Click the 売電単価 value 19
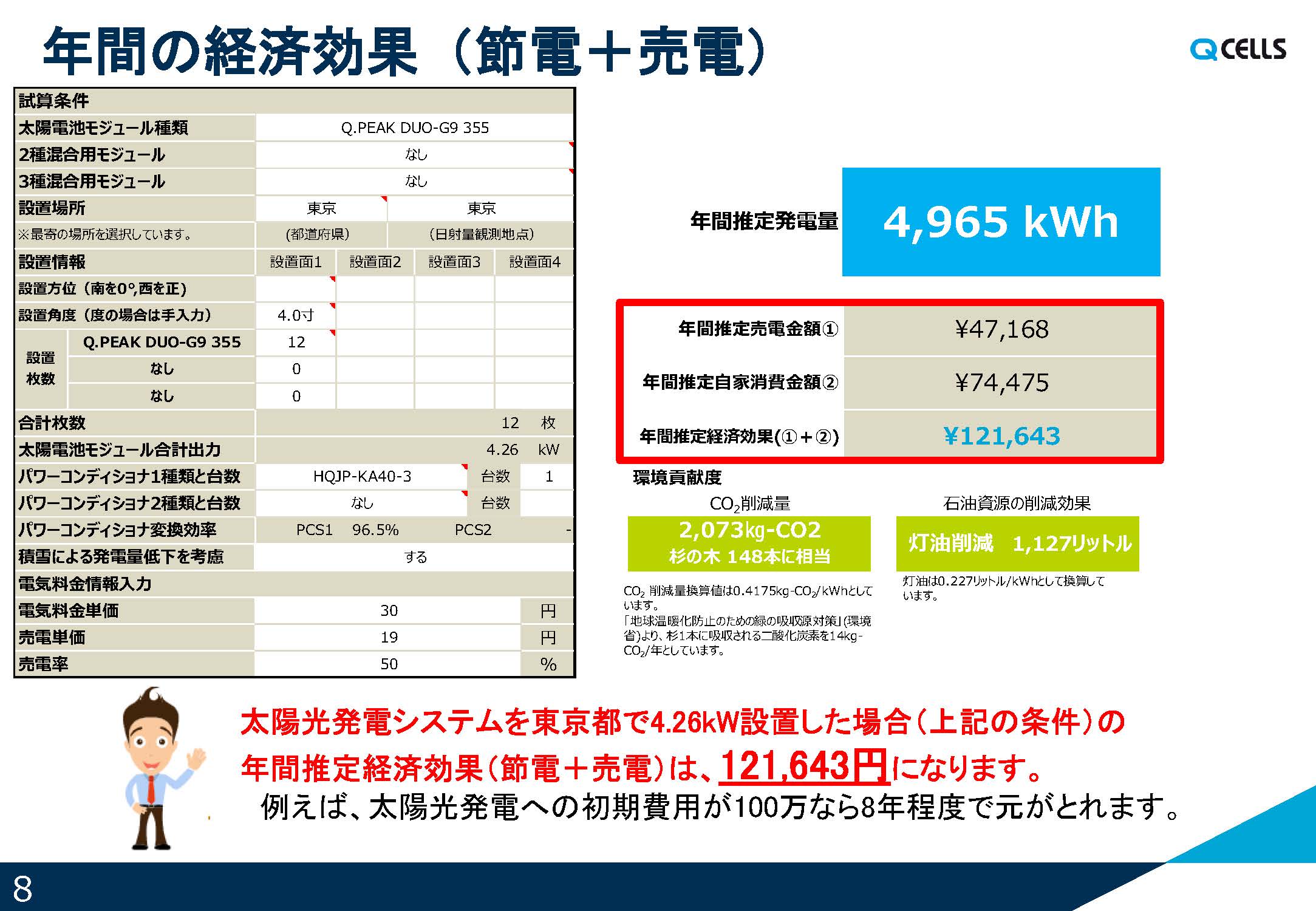1316x911 pixels. pos(389,637)
